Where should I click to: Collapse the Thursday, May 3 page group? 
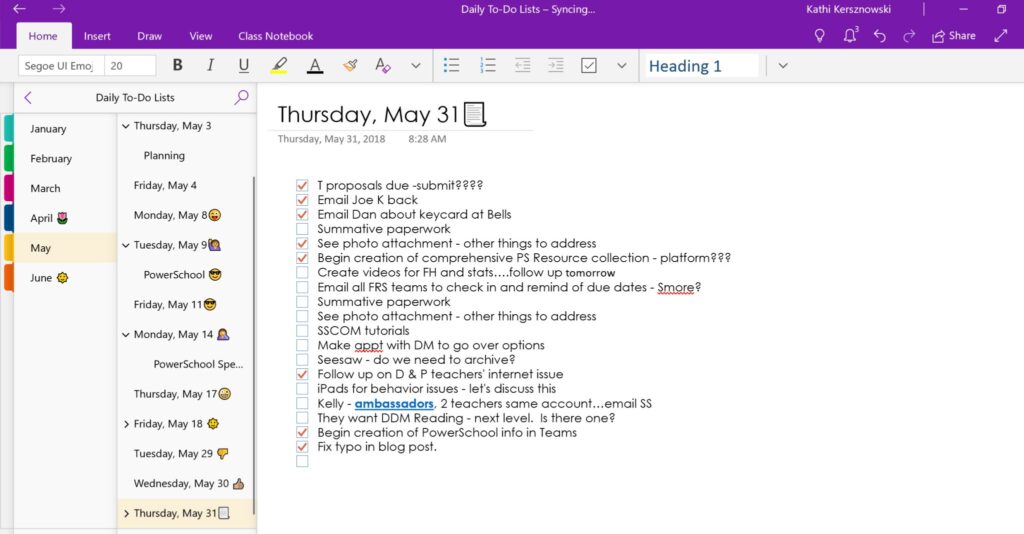125,126
